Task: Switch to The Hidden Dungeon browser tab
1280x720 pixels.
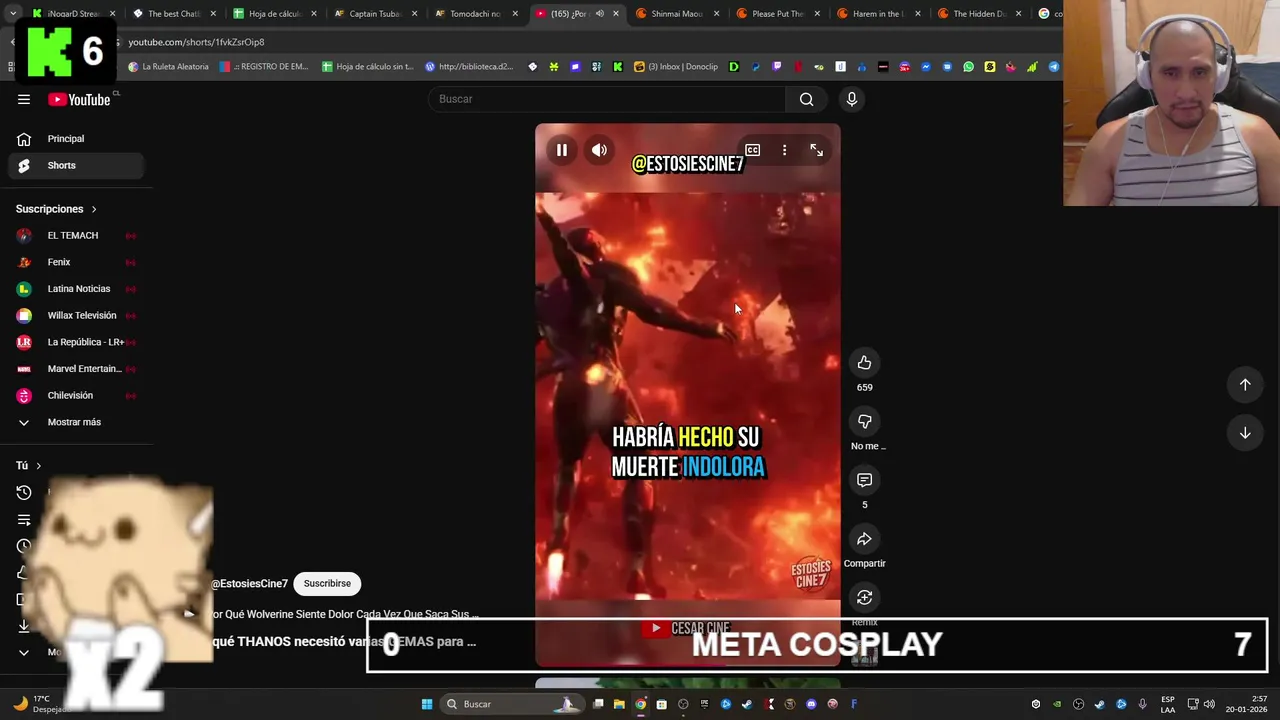Action: (978, 14)
